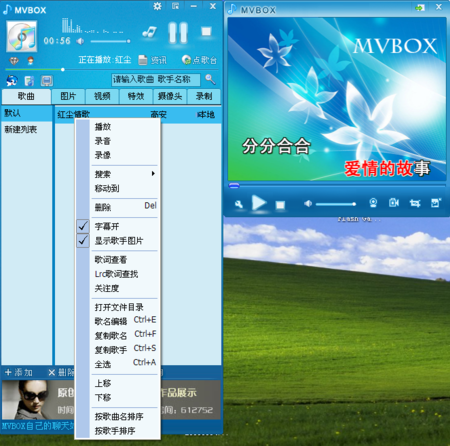The height and width of the screenshot is (446, 450).
Task: Click the monitor screen icon in toolbar
Action: pyautogui.click(x=47, y=81)
